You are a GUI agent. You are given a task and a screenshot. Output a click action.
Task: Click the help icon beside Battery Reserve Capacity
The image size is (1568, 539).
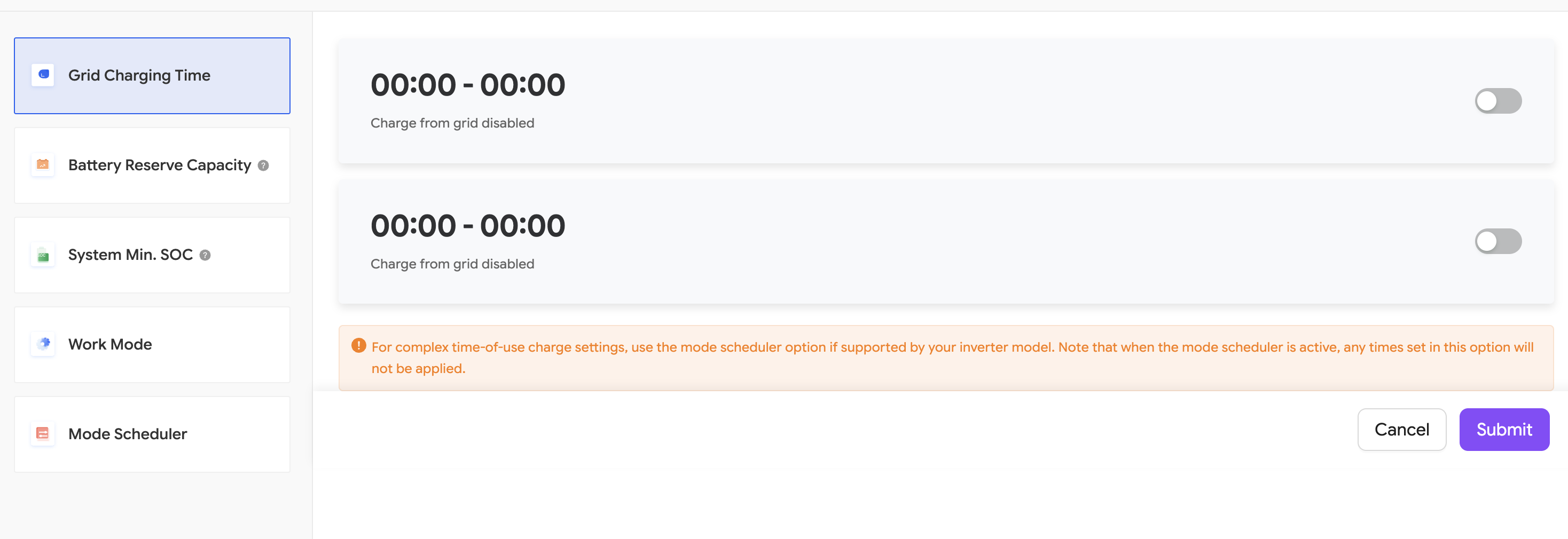point(264,165)
